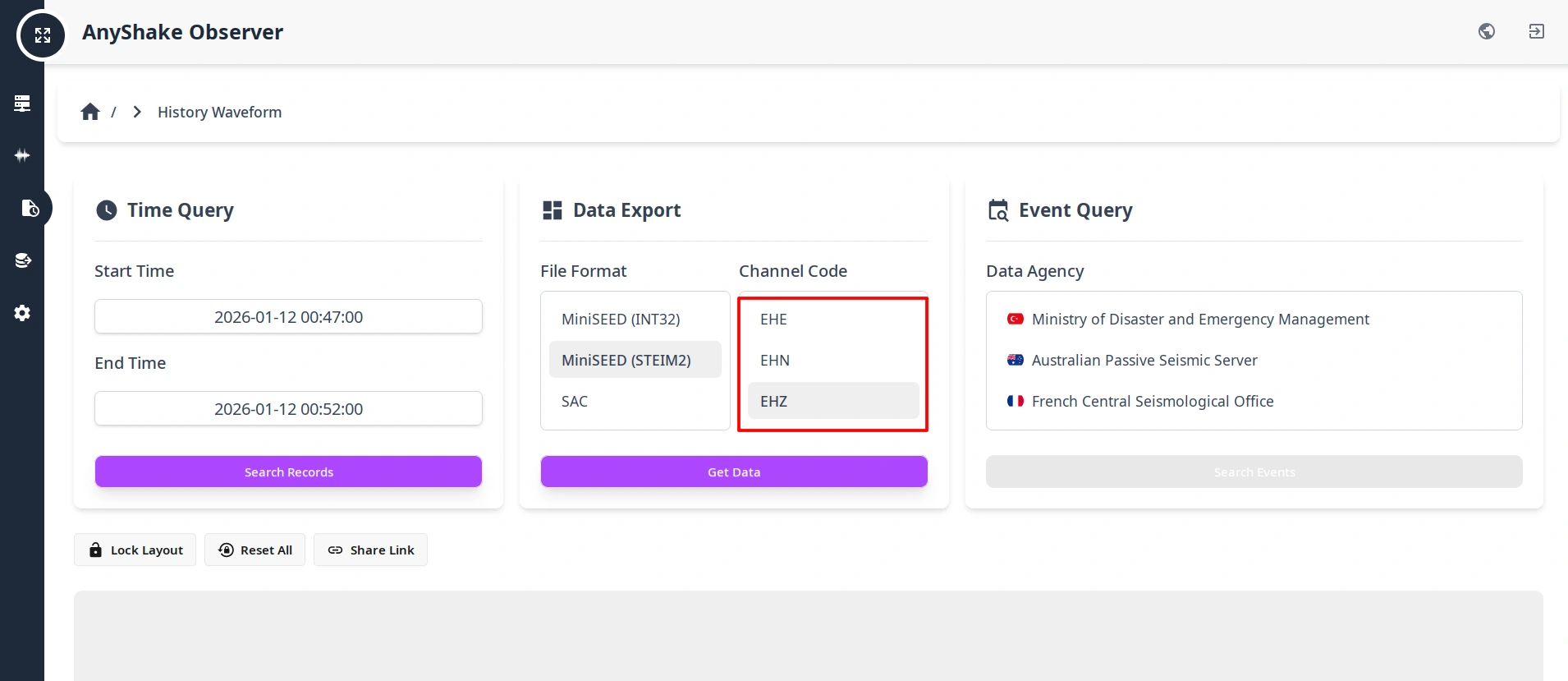Viewport: 1568px width, 681px height.
Task: Open the history waveform sidebar icon
Action: [x=29, y=208]
